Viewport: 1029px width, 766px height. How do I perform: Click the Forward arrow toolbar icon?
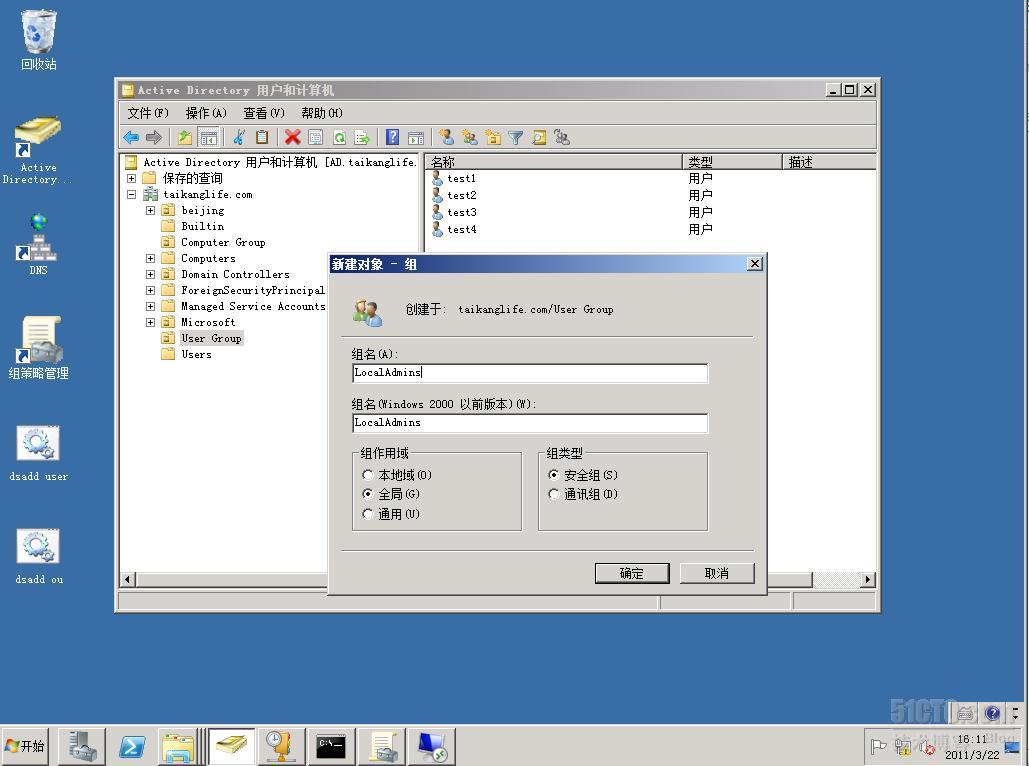pos(154,137)
